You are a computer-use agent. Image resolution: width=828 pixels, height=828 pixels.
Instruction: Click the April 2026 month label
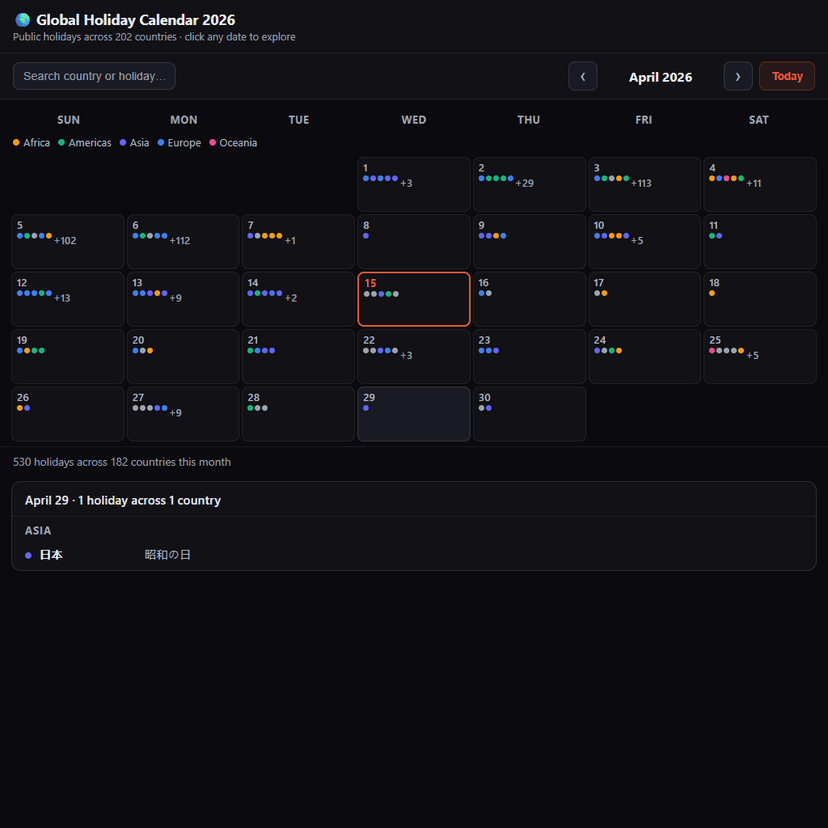coord(660,77)
